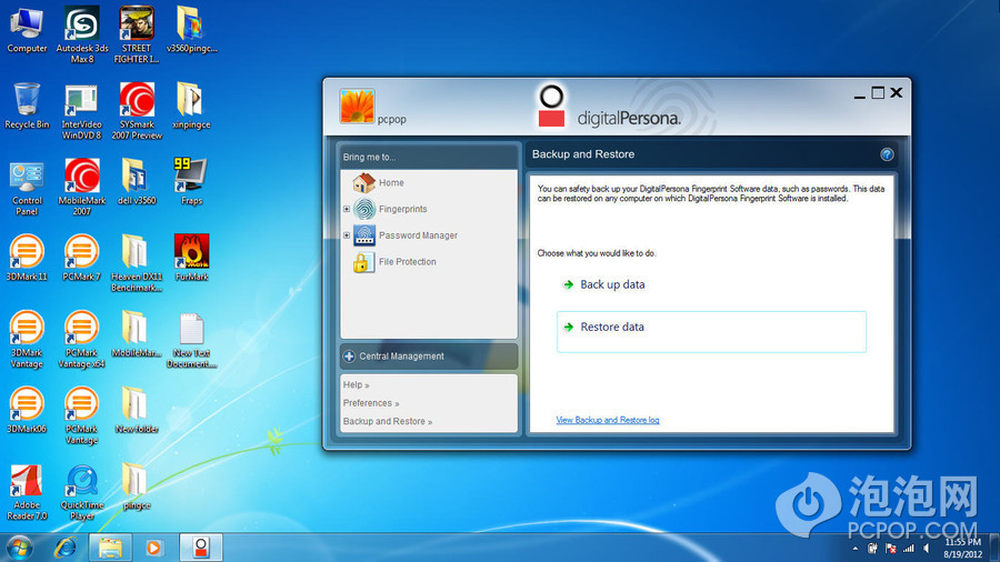Screen dimensions: 1000x562
Task: Select the xinpingce folder
Action: pyautogui.click(x=191, y=107)
